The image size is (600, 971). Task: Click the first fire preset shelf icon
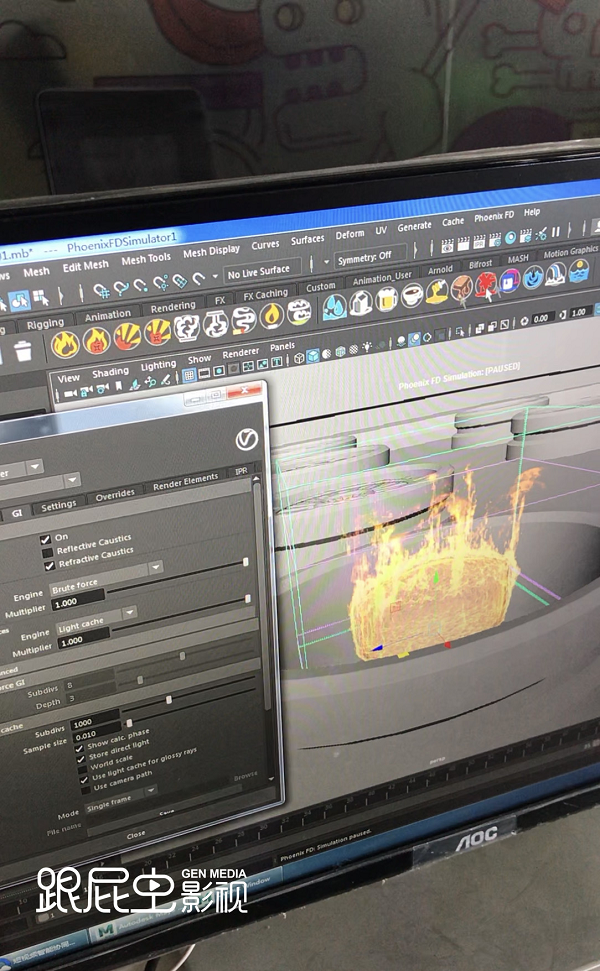pos(65,344)
